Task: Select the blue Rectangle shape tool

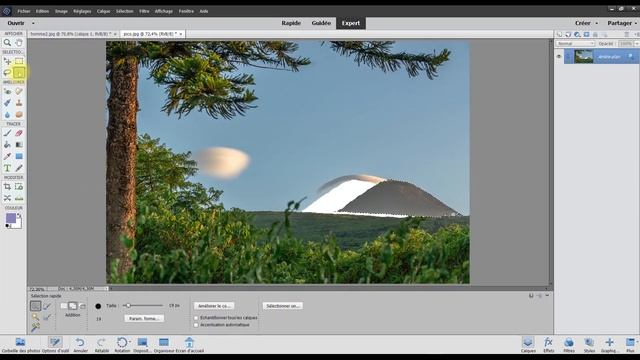Action: [19, 156]
